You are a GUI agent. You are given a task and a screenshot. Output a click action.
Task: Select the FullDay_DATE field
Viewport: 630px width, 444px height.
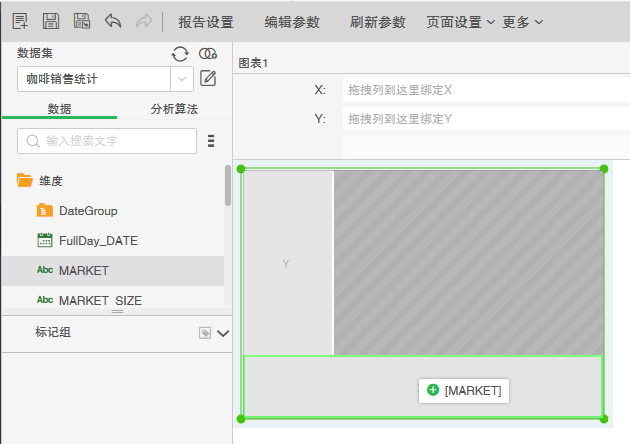[98, 240]
